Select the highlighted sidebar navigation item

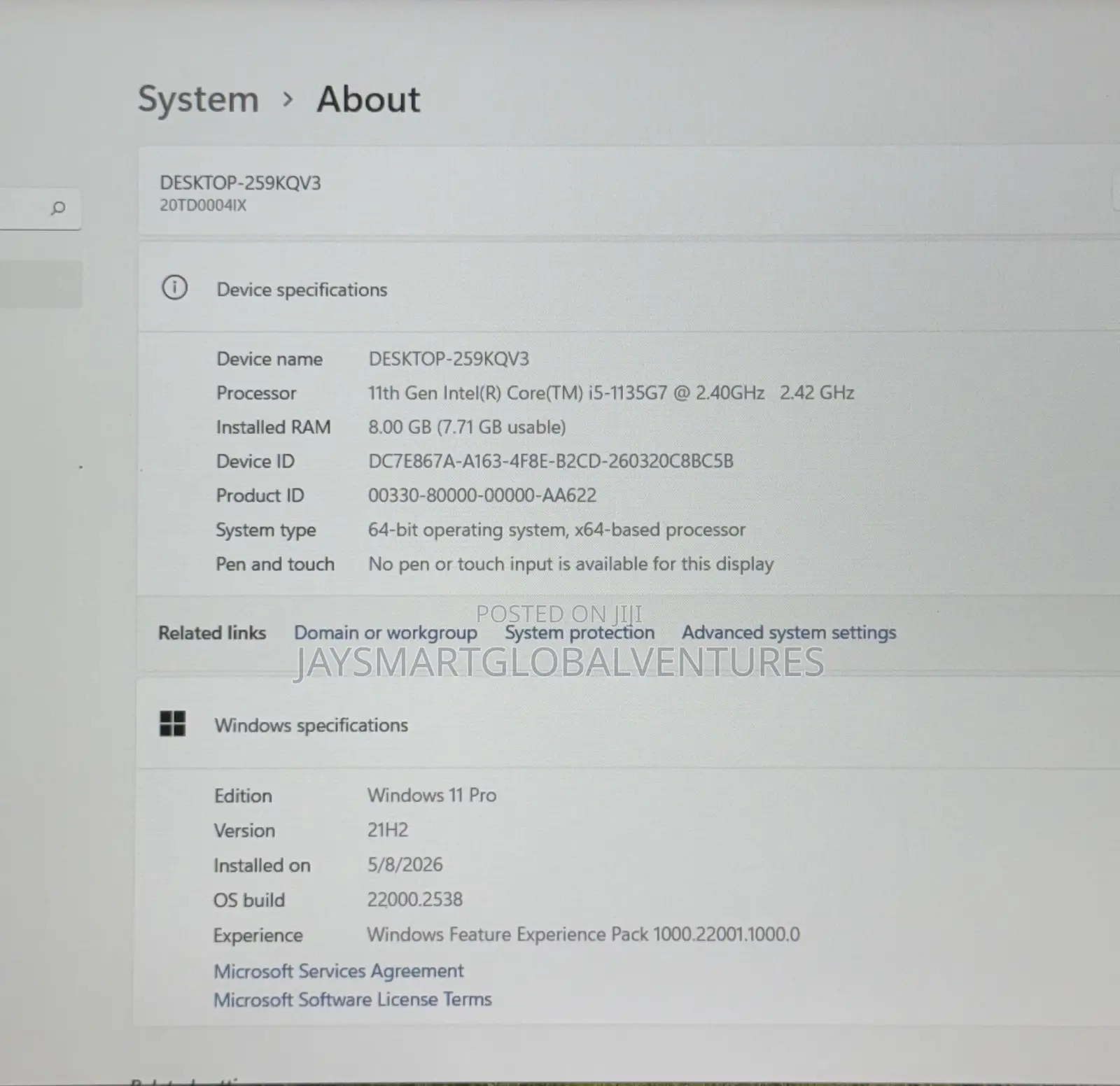41,284
